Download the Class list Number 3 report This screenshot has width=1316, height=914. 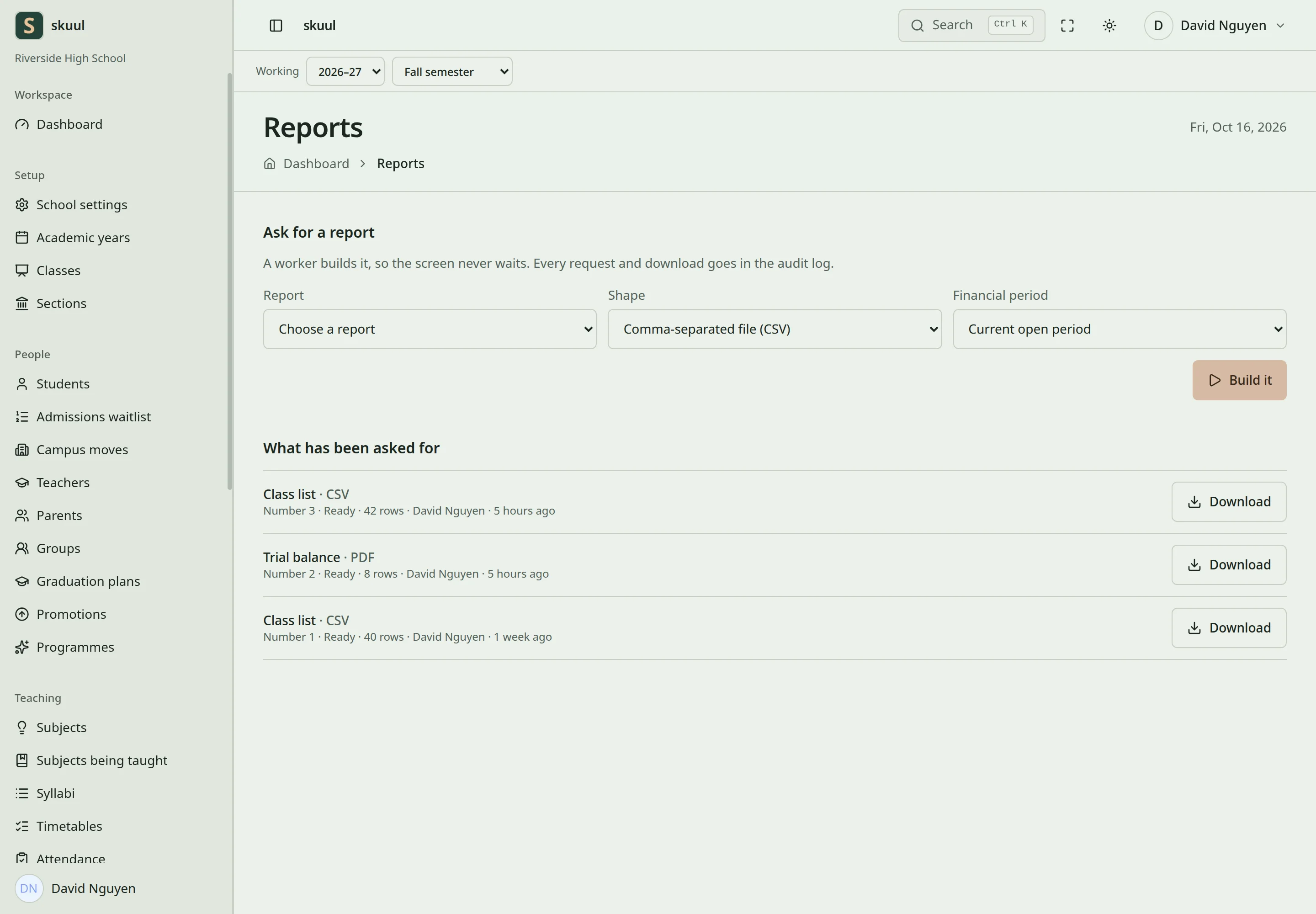tap(1229, 502)
